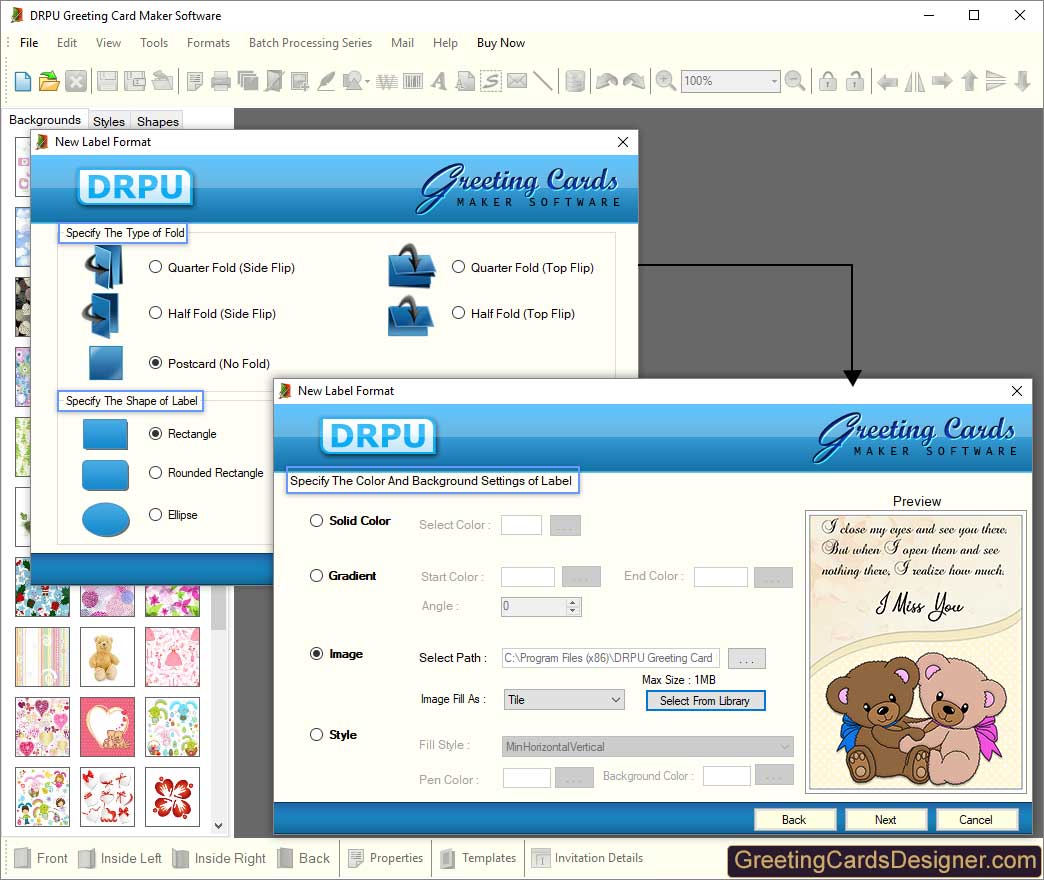1044x880 pixels.
Task: Click the barcode tool icon in toolbar
Action: [x=413, y=81]
